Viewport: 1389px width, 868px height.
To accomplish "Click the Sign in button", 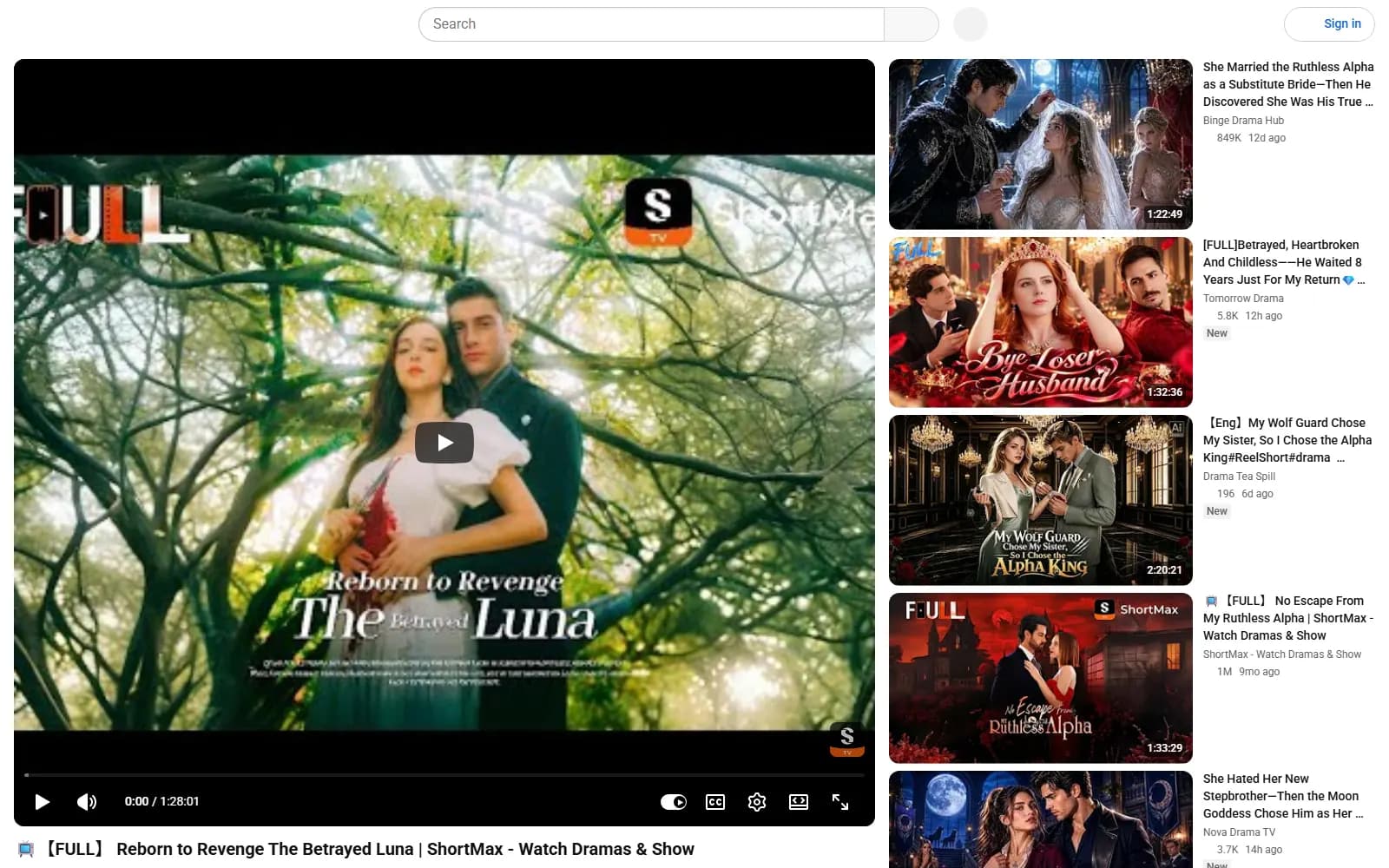I will point(1329,24).
